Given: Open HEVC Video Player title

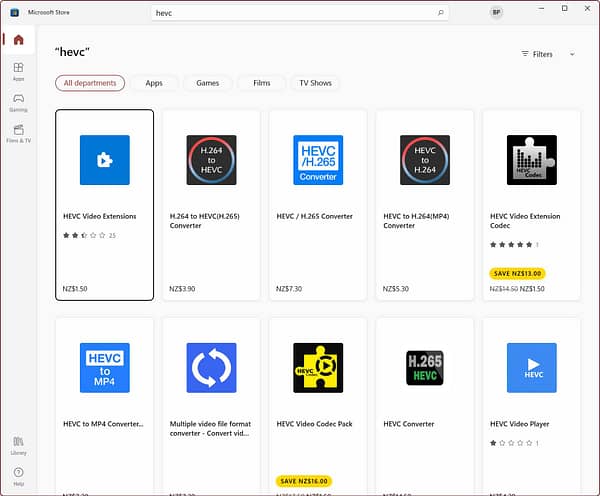Looking at the screenshot, I should coord(519,424).
